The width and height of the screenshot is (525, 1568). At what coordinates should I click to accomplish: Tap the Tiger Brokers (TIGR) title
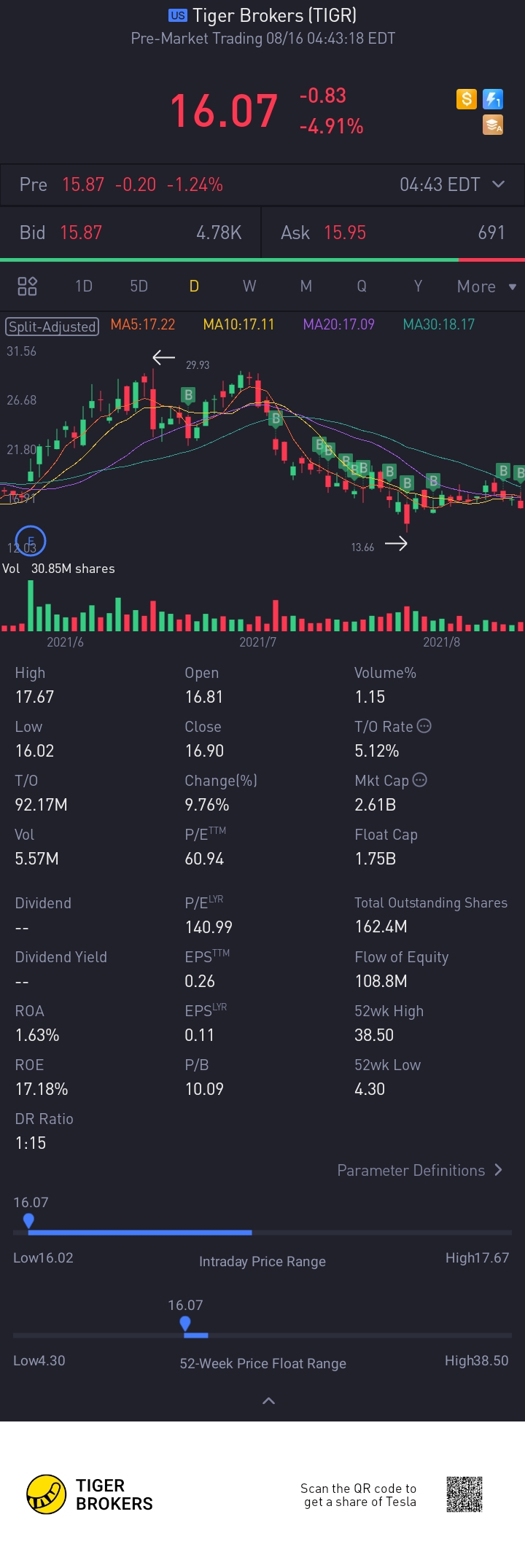[274, 15]
